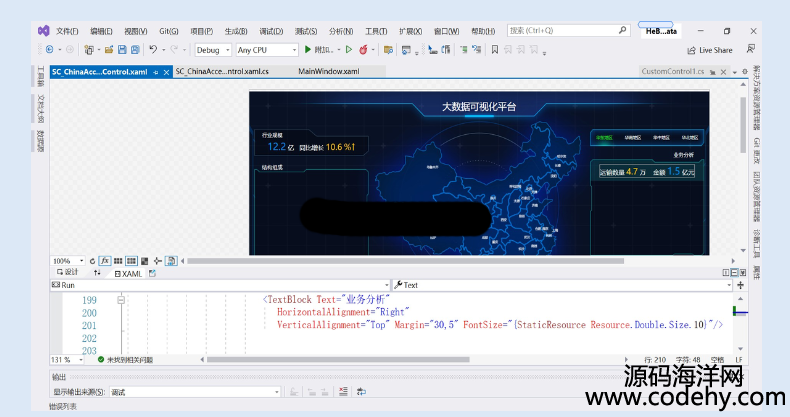Viewport: 790px width, 417px height.
Task: Click the designer fx effects button
Action: 105,261
